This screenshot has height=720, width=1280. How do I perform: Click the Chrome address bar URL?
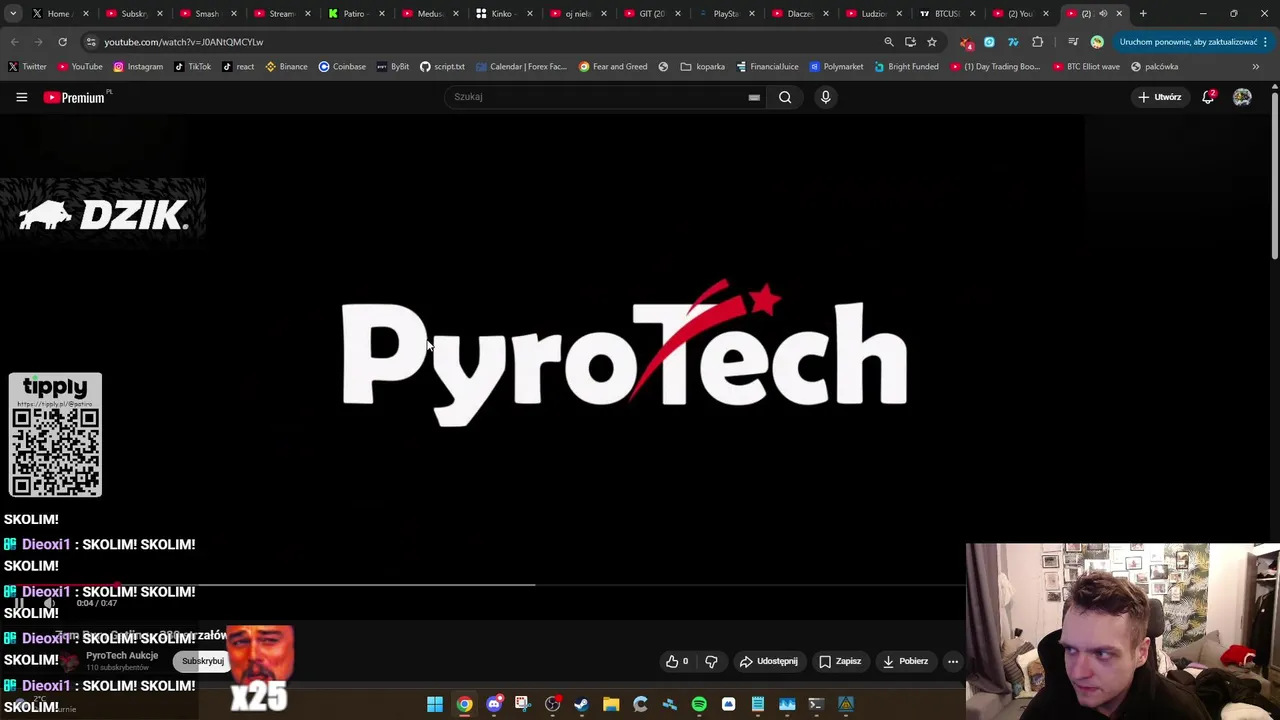coord(183,42)
